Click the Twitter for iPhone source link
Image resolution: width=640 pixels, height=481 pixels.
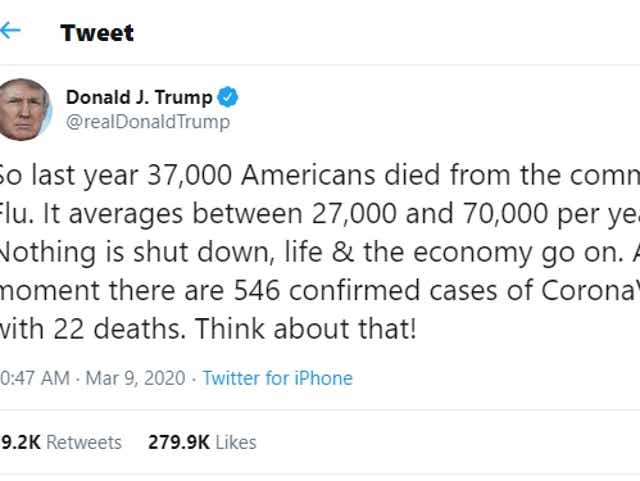coord(277,378)
